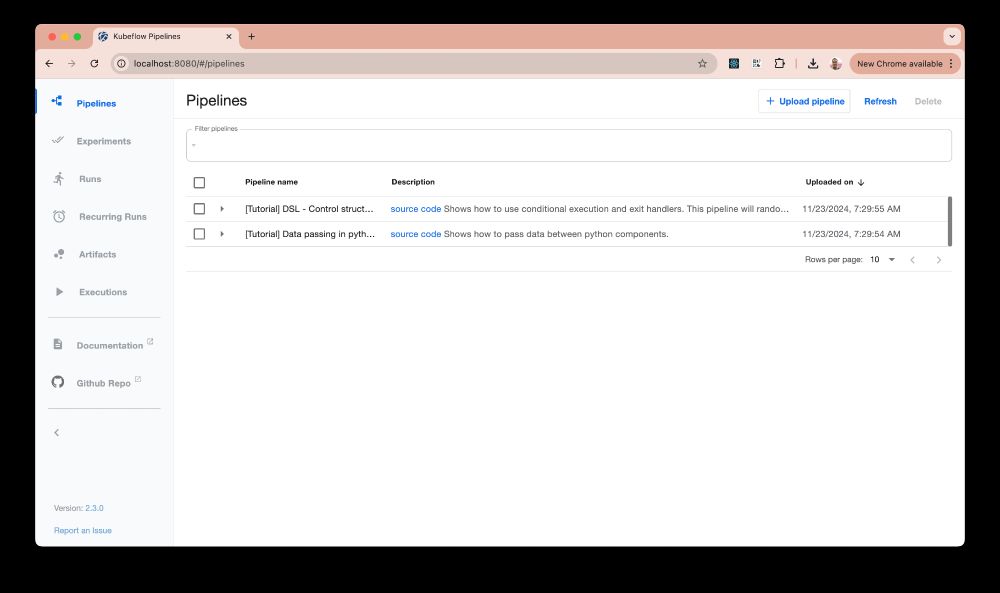Click the Artifacts bubbles icon
Viewport: 1000px width, 593px height.
[x=59, y=254]
